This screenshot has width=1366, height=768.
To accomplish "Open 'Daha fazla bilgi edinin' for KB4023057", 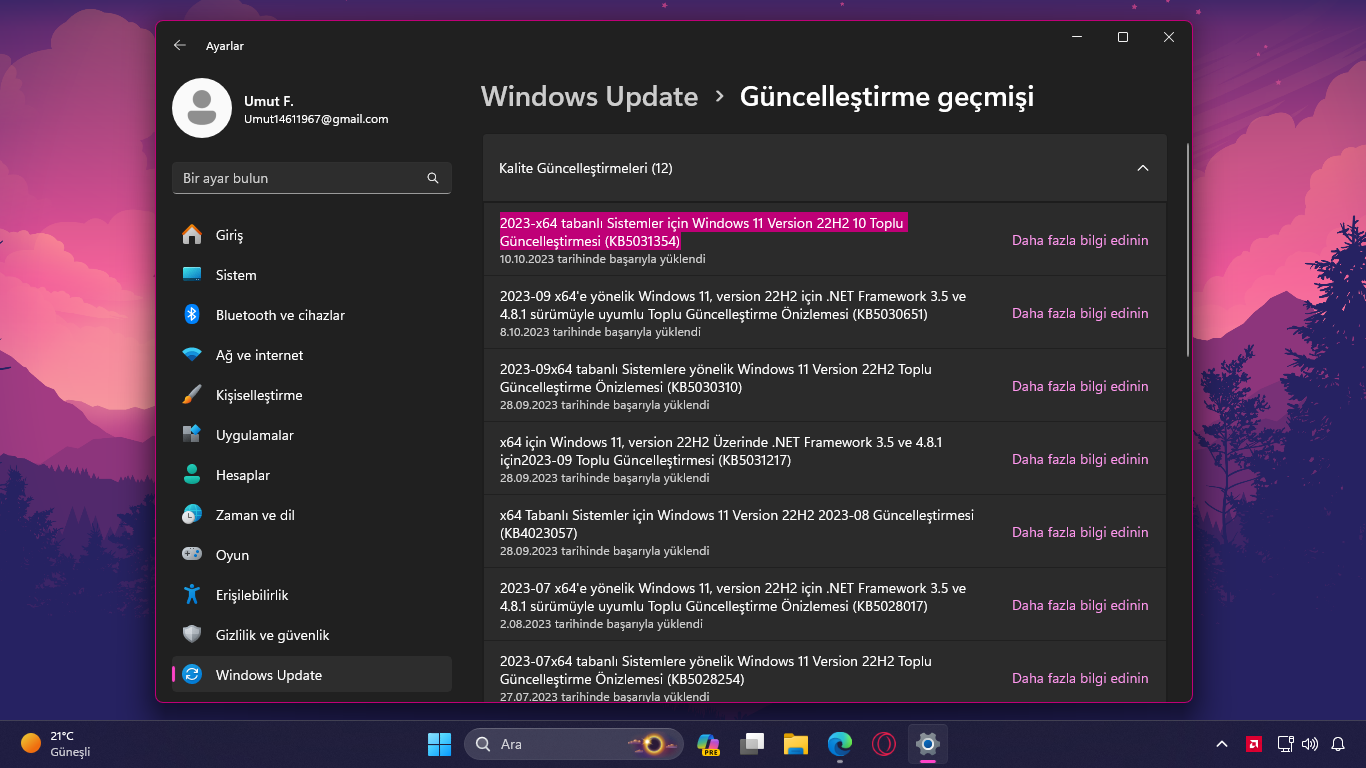I will [x=1080, y=532].
